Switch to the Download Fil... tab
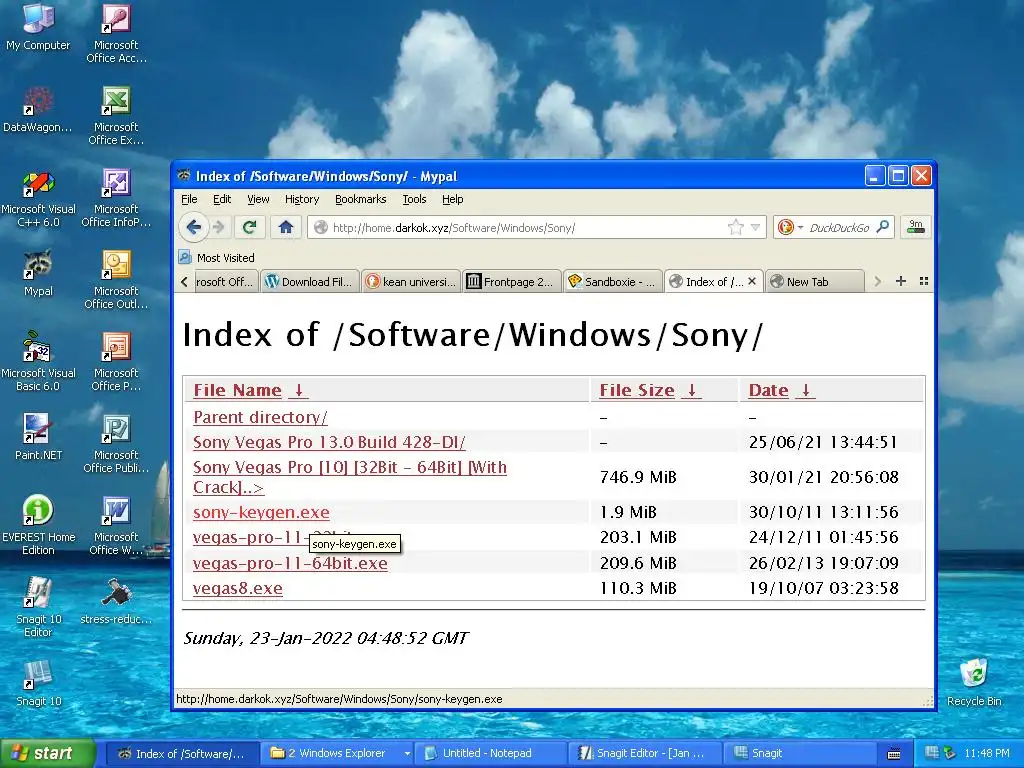The width and height of the screenshot is (1024, 768). click(x=310, y=281)
